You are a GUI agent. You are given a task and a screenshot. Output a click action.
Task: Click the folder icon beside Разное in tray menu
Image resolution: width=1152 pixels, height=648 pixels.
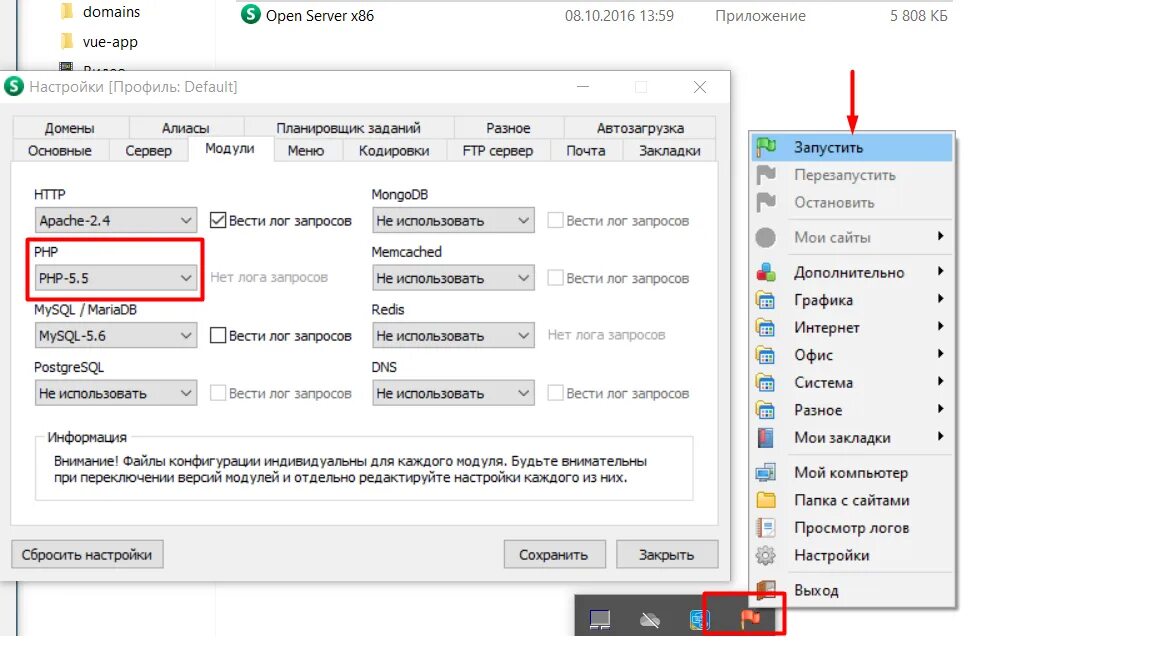[766, 410]
